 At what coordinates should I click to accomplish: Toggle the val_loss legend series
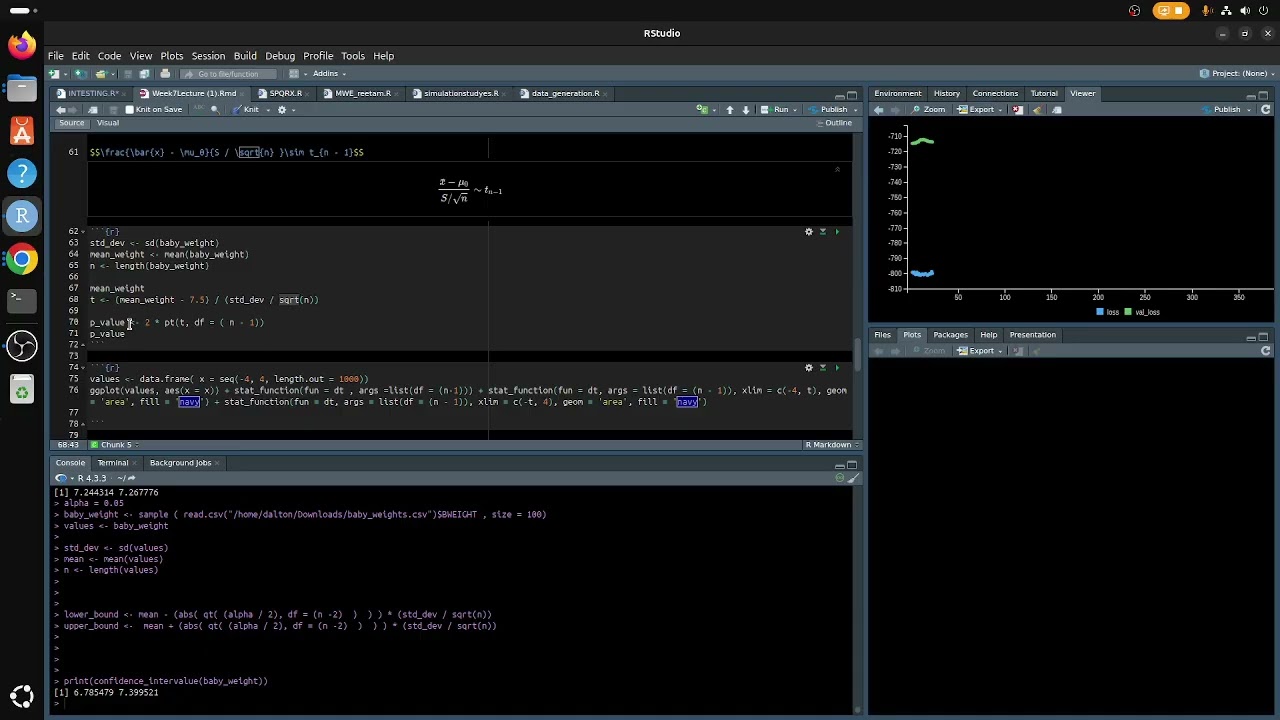pos(1142,312)
